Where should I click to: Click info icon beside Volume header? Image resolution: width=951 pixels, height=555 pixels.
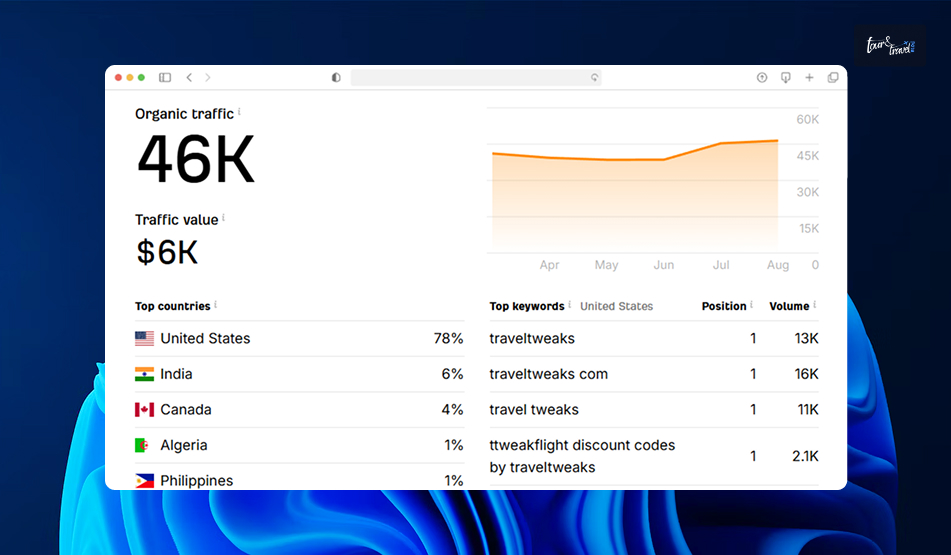click(x=815, y=304)
